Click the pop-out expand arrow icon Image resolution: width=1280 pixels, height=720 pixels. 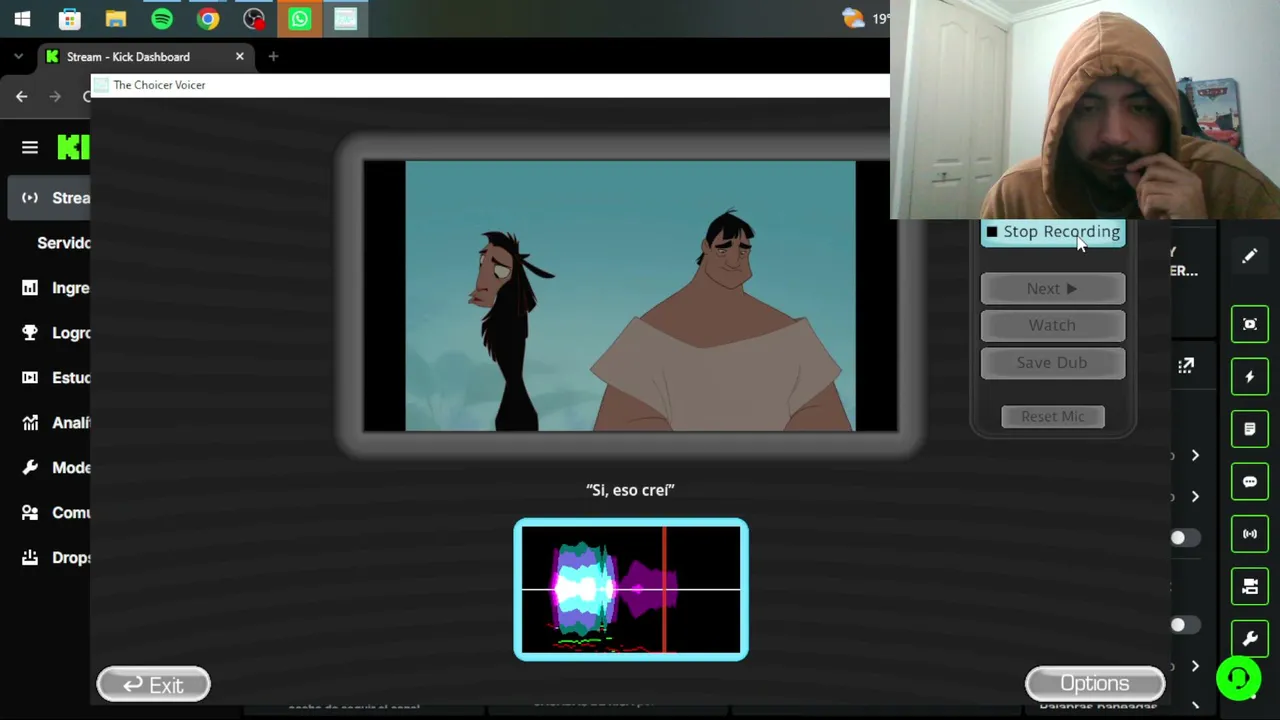coord(1186,366)
